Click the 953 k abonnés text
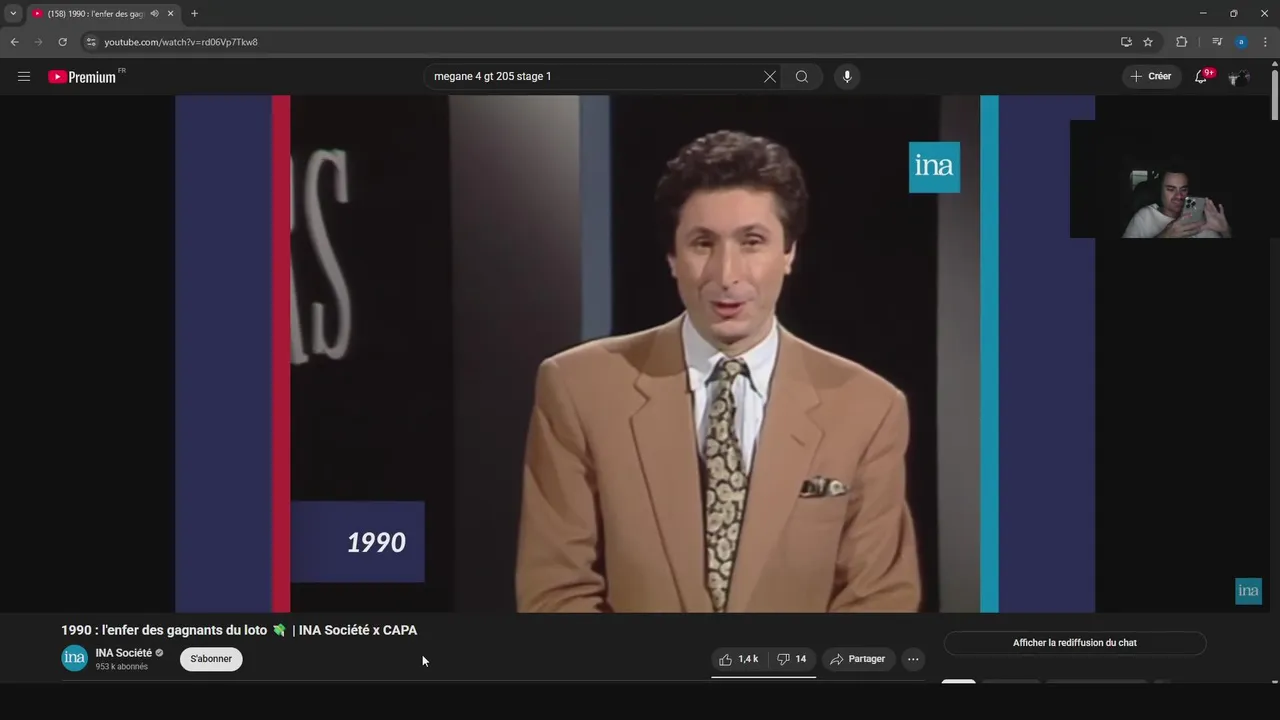The height and width of the screenshot is (720, 1280). pos(122,667)
